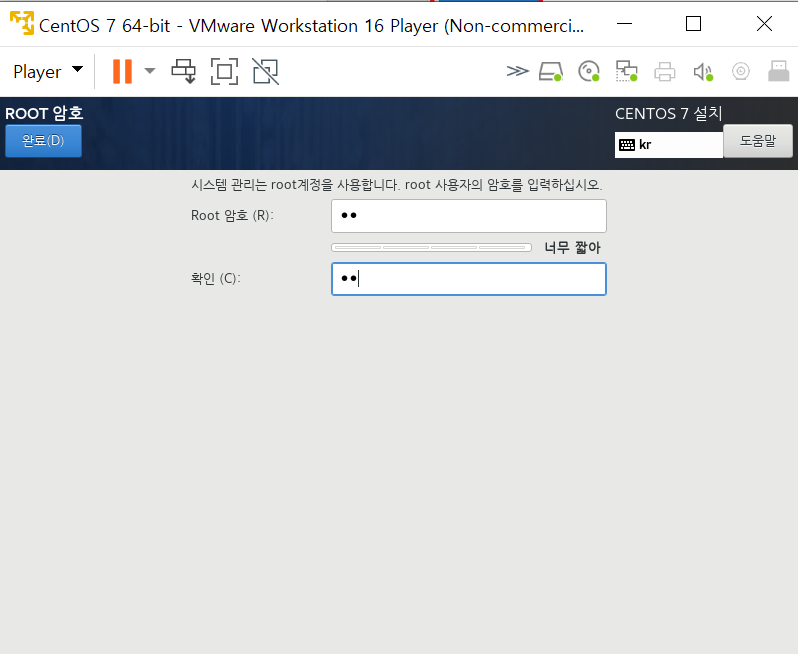Click the '확인 (C):' label
798x654 pixels.
pyautogui.click(x=216, y=279)
